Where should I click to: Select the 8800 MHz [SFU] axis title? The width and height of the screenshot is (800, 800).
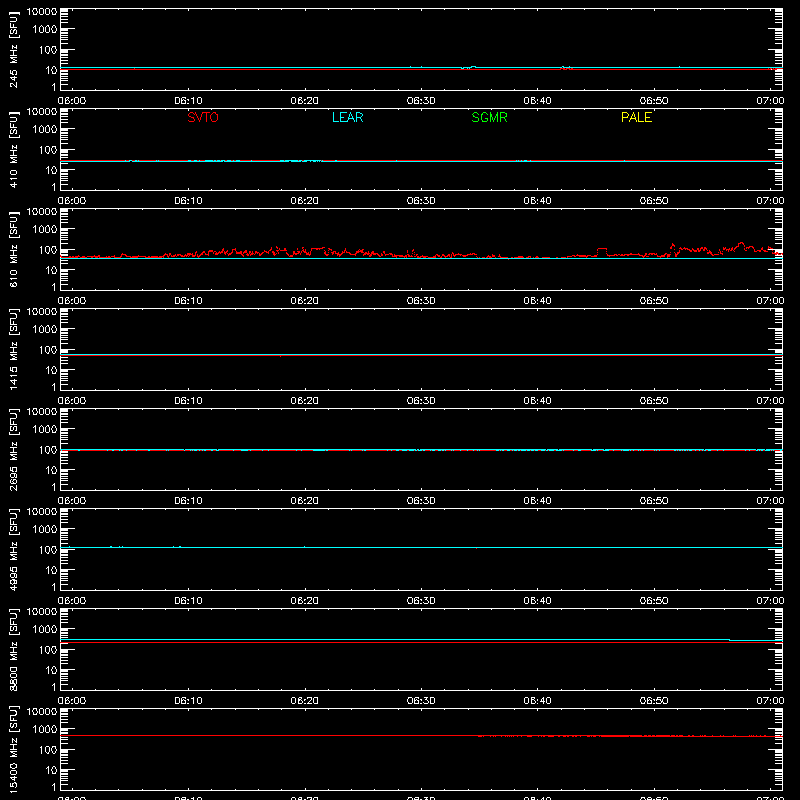tap(13, 649)
